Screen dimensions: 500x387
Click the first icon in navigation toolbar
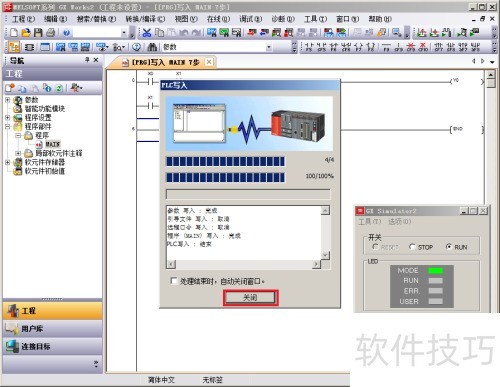[x=10, y=88]
